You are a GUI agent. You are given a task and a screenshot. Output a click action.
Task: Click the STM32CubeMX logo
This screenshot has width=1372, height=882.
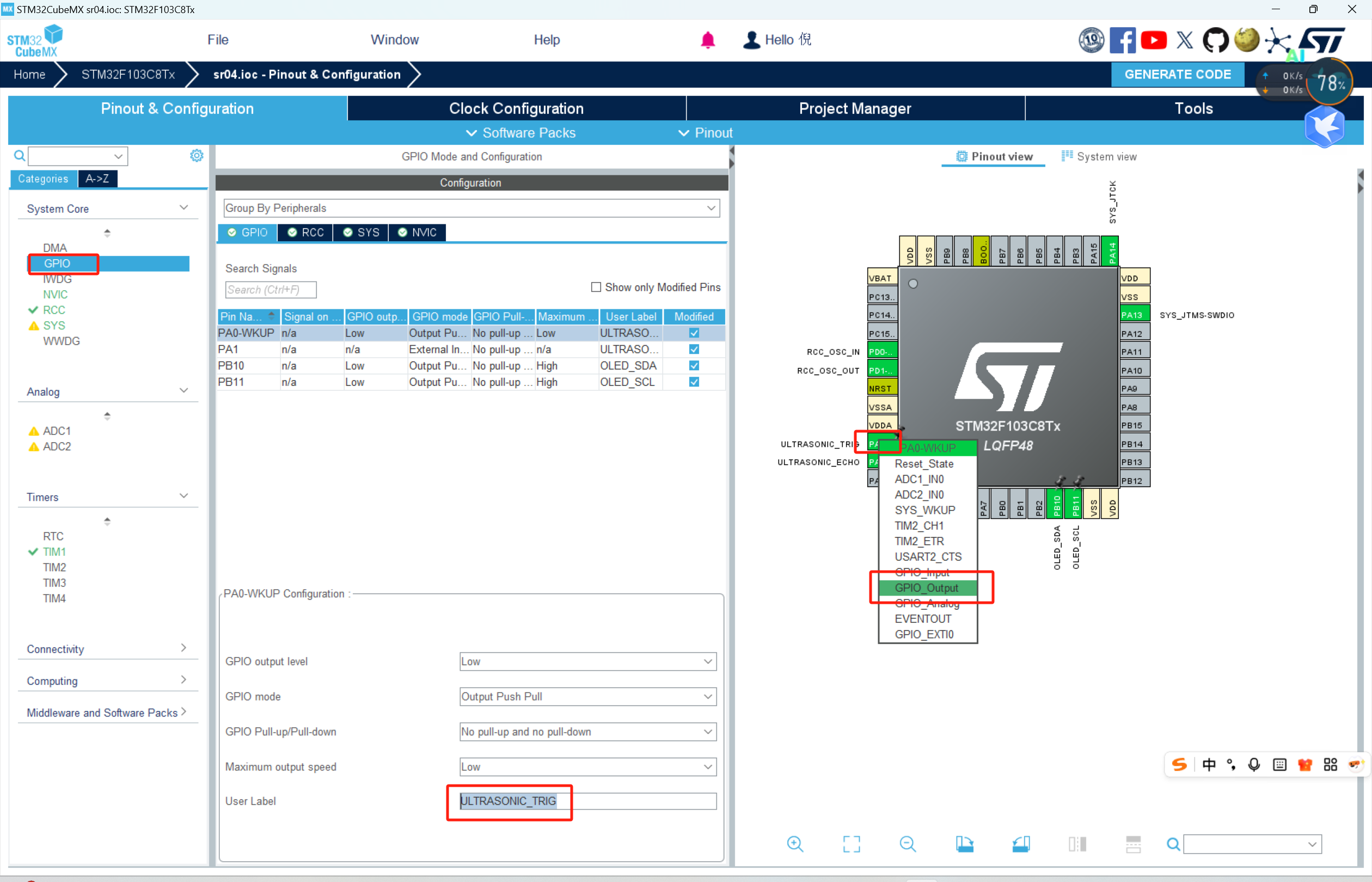pos(34,41)
